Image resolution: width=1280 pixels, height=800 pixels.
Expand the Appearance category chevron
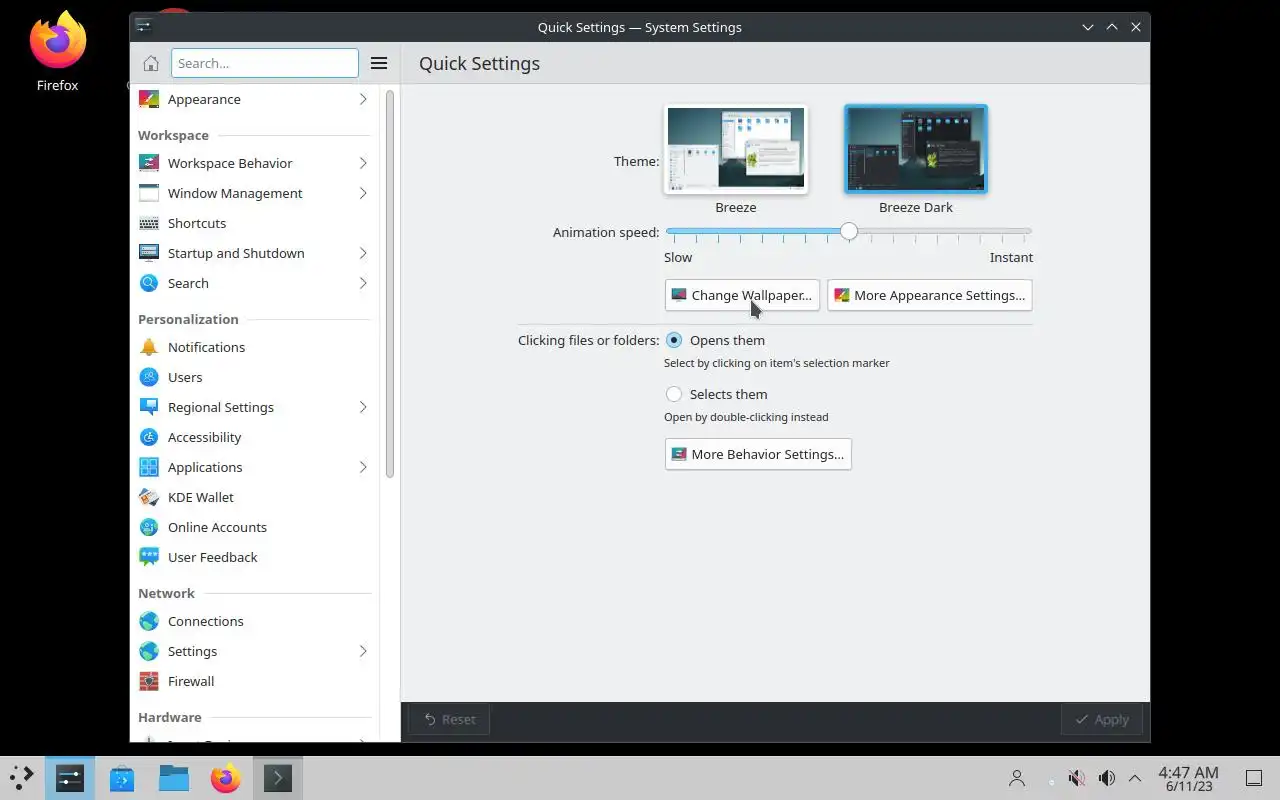point(363,99)
